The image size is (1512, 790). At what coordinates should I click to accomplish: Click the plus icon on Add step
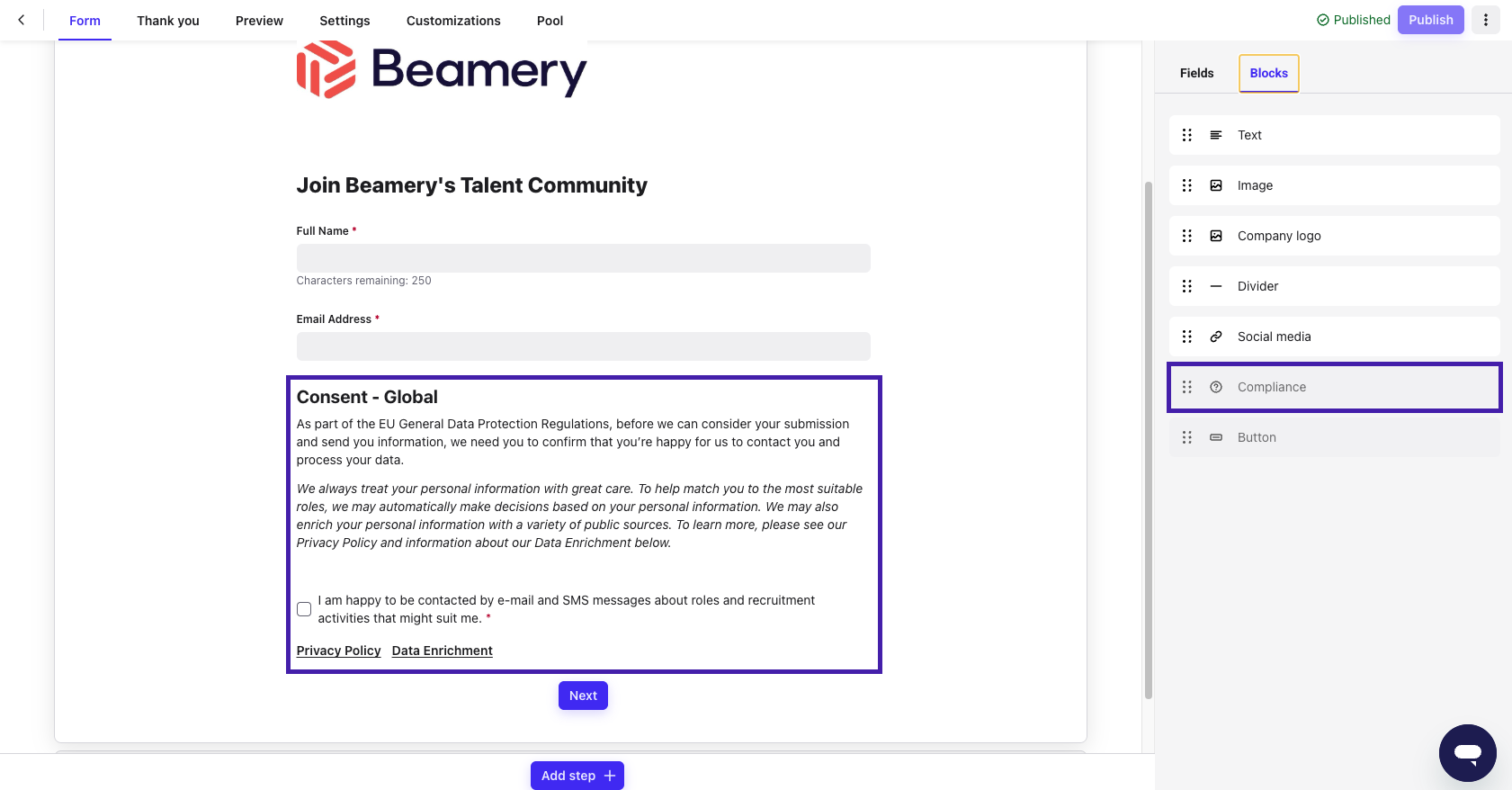tap(610, 776)
